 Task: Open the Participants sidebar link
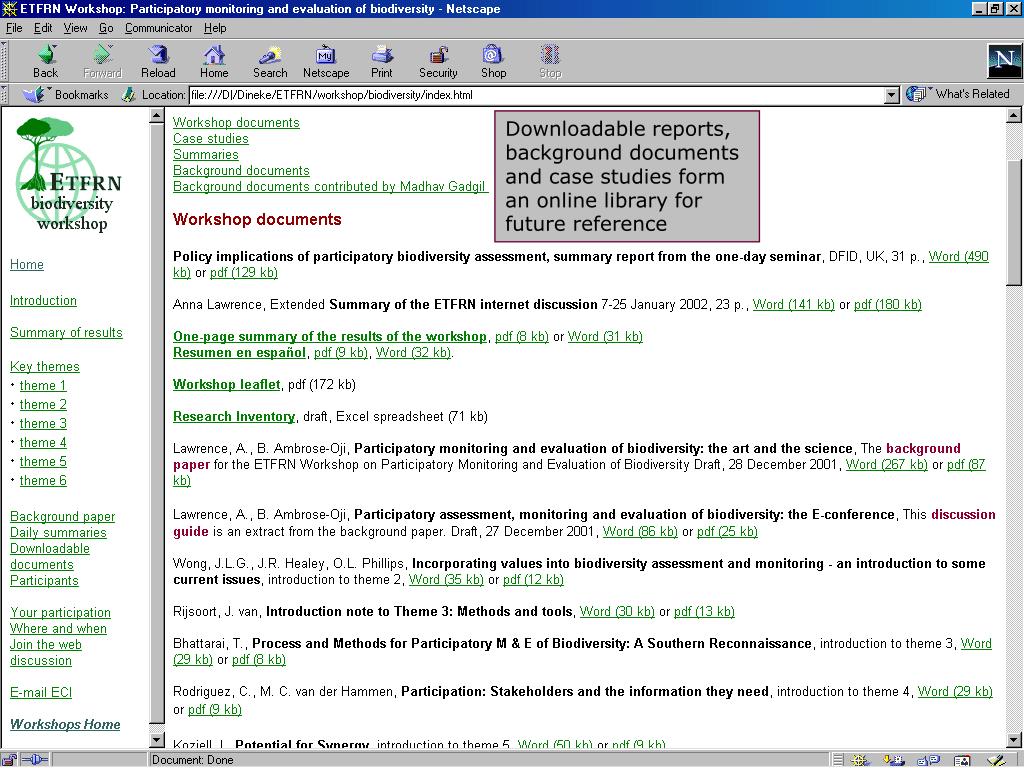(44, 581)
